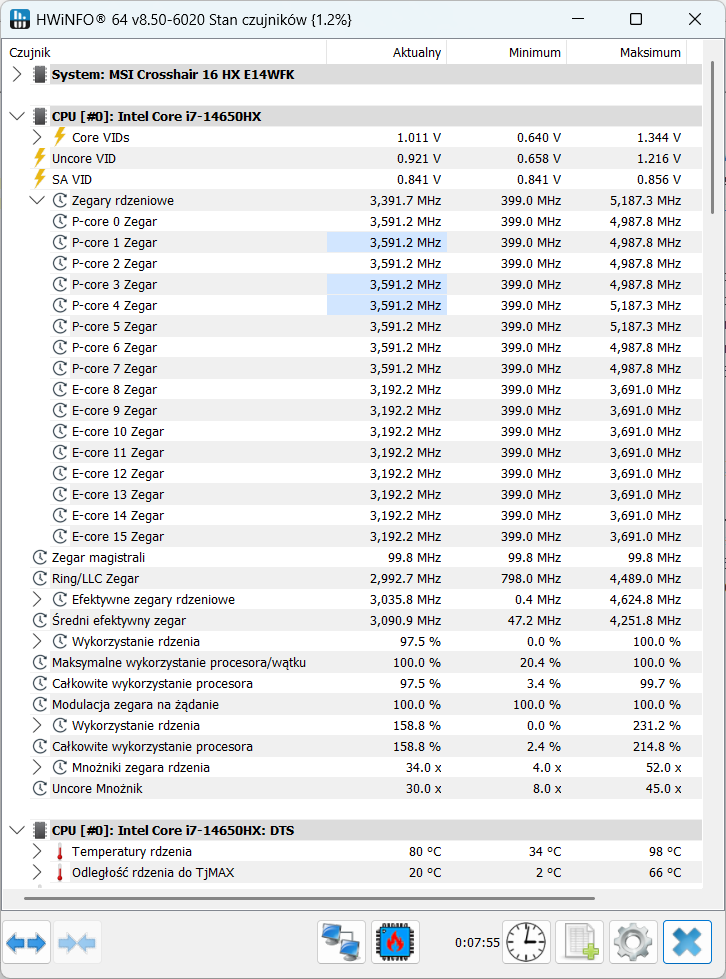
Task: Minimize the HWiNFO sensor window
Action: click(577, 19)
